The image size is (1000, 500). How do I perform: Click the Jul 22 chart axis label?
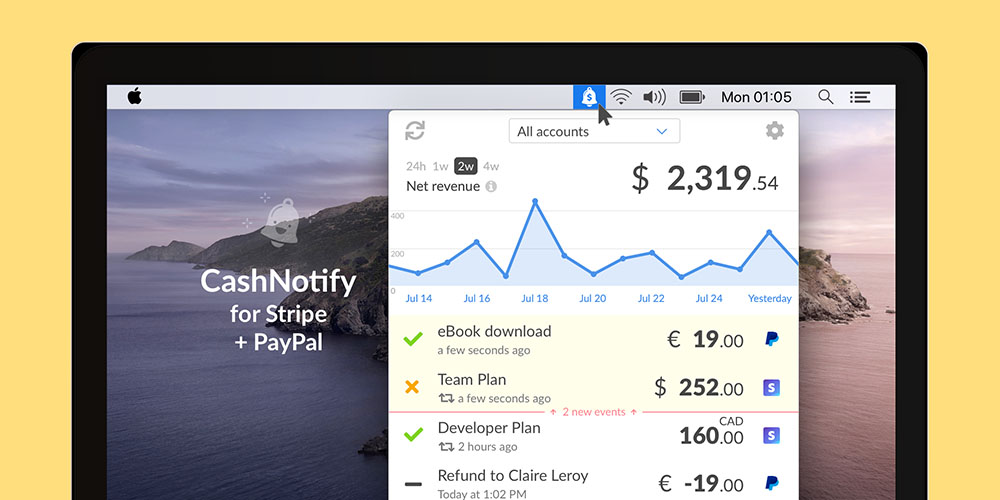coord(651,298)
